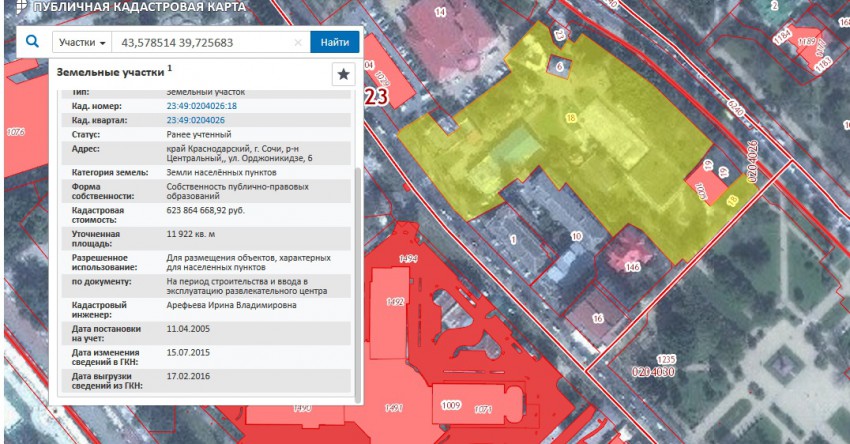The height and width of the screenshot is (444, 850).
Task: Click the small parcel numbered 6
Action: 559,67
